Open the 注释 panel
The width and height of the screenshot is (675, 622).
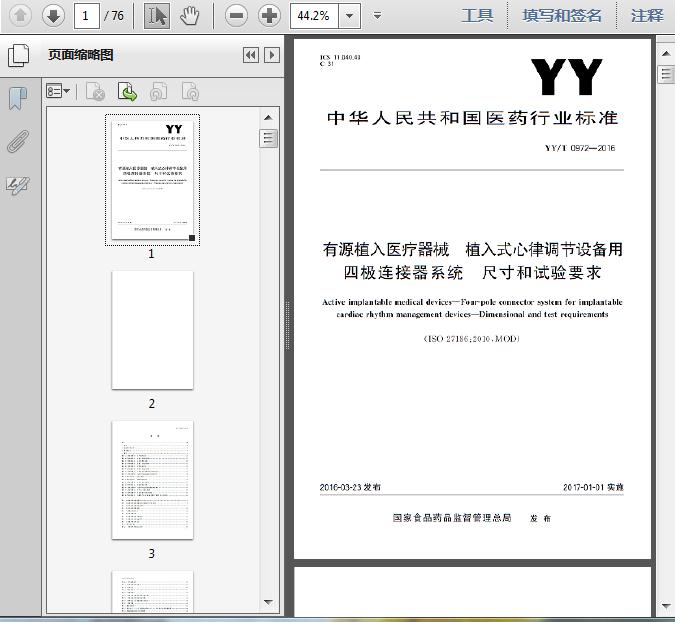coord(647,15)
